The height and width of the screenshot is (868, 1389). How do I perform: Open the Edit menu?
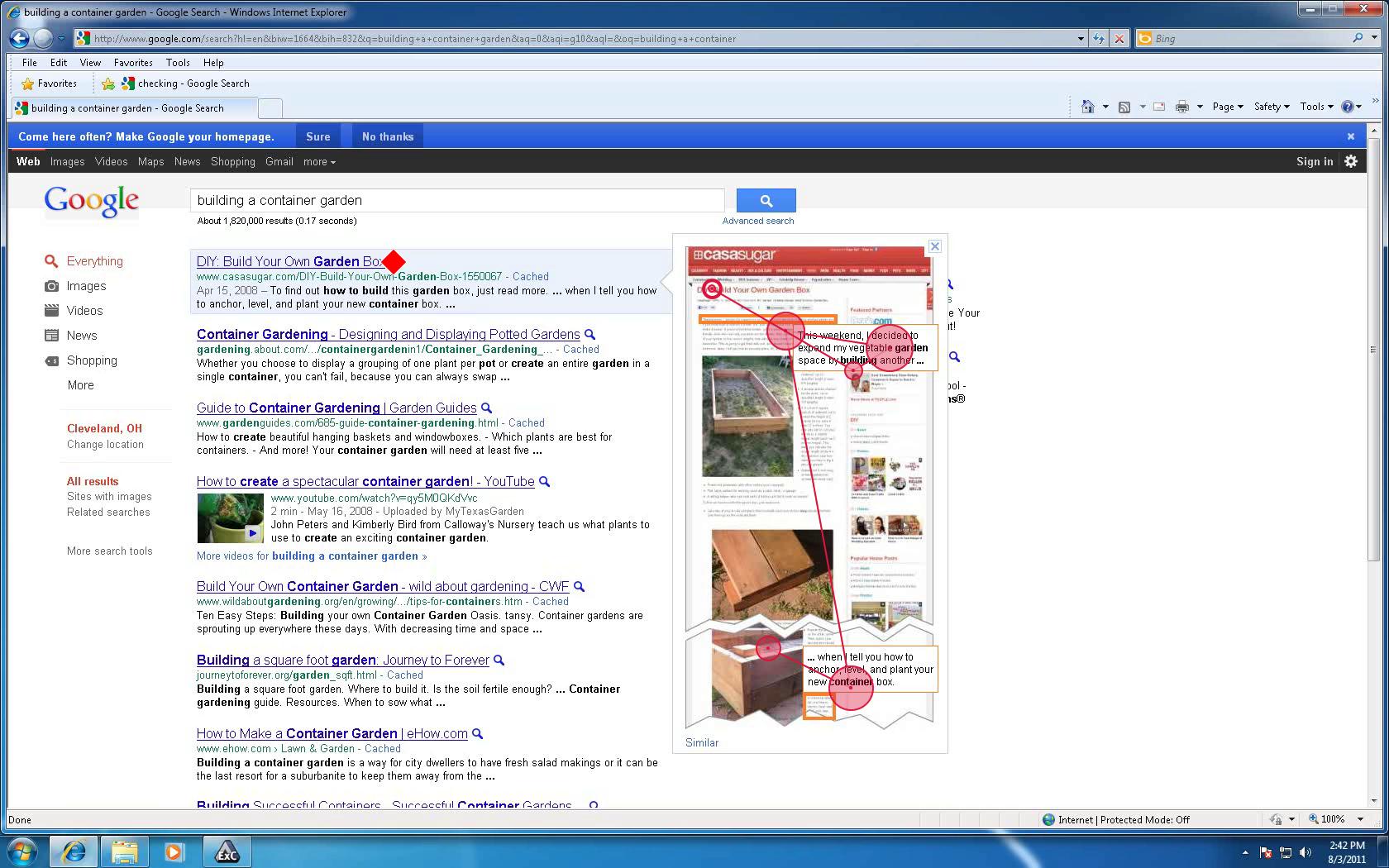click(x=59, y=62)
